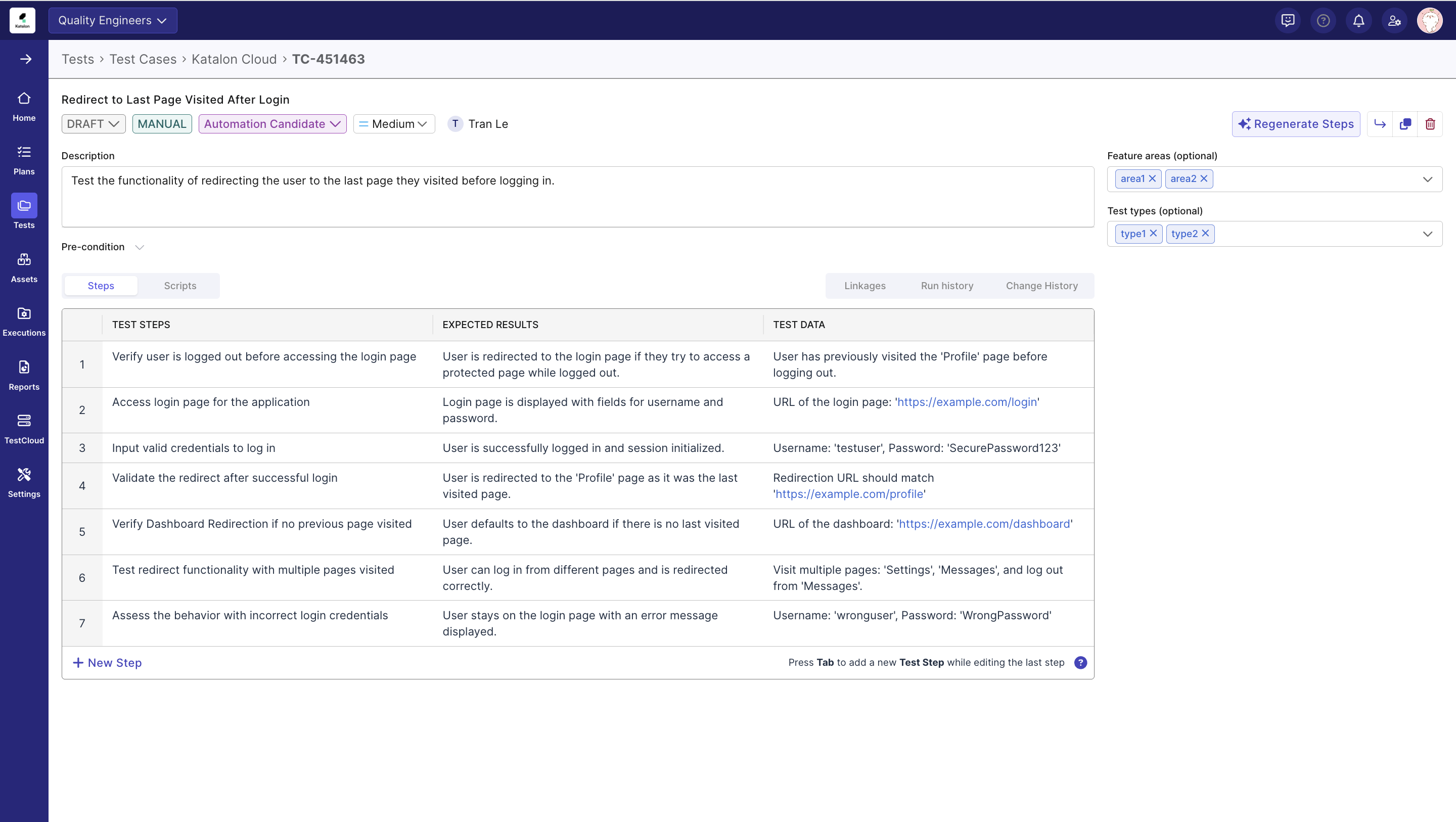Screen dimensions: 1456x822
Task: Go to Home in the sidebar
Action: click(24, 107)
